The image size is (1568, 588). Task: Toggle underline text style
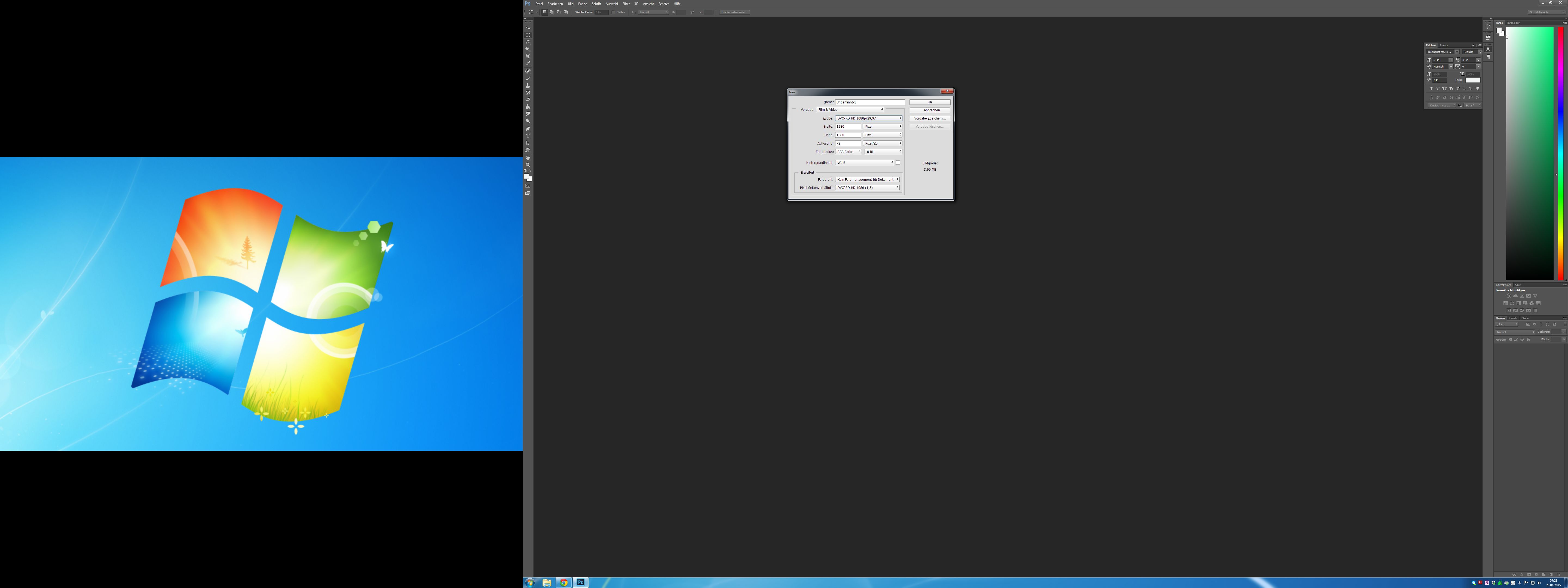tap(1471, 88)
